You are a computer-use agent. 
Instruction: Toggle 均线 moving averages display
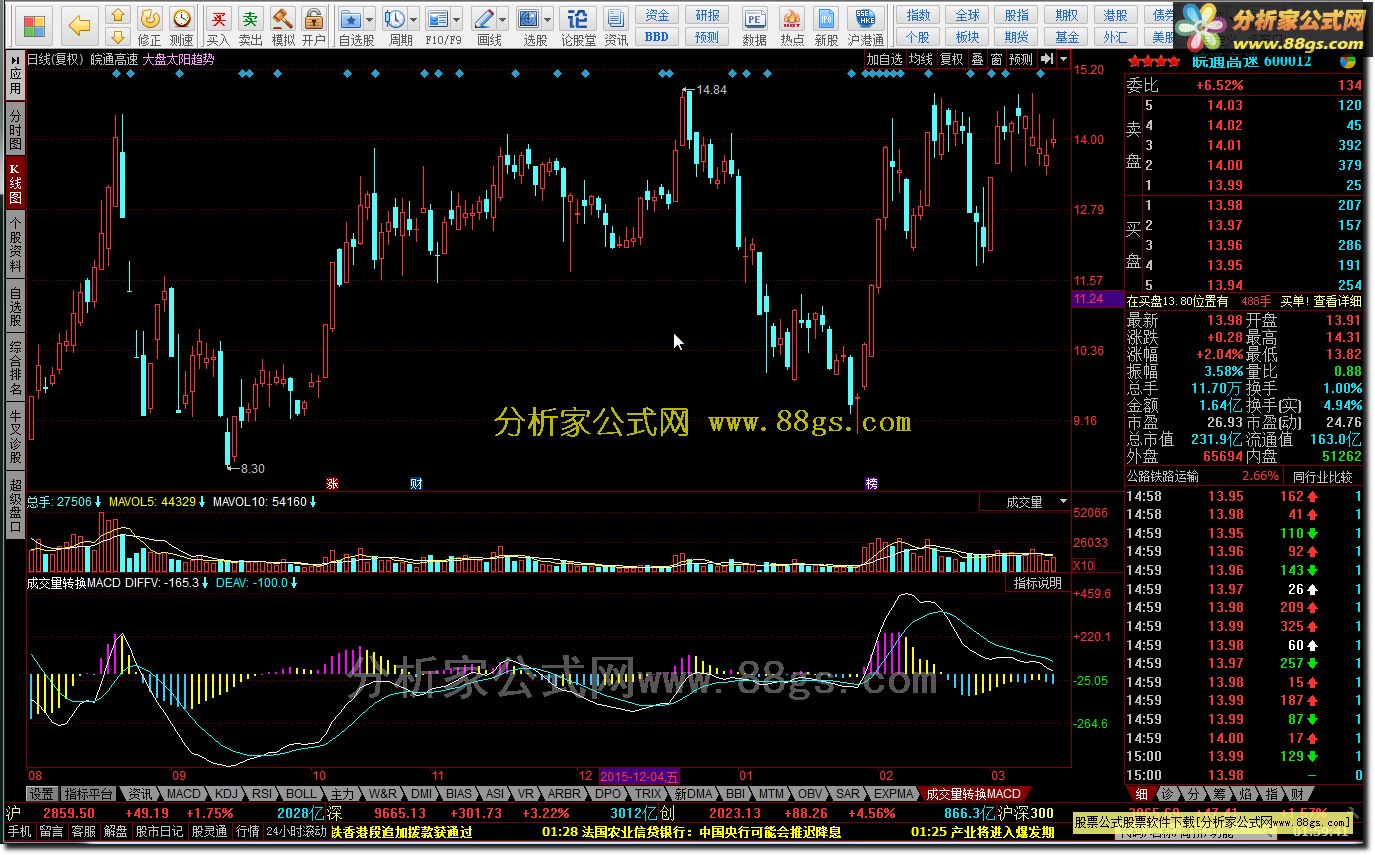921,59
